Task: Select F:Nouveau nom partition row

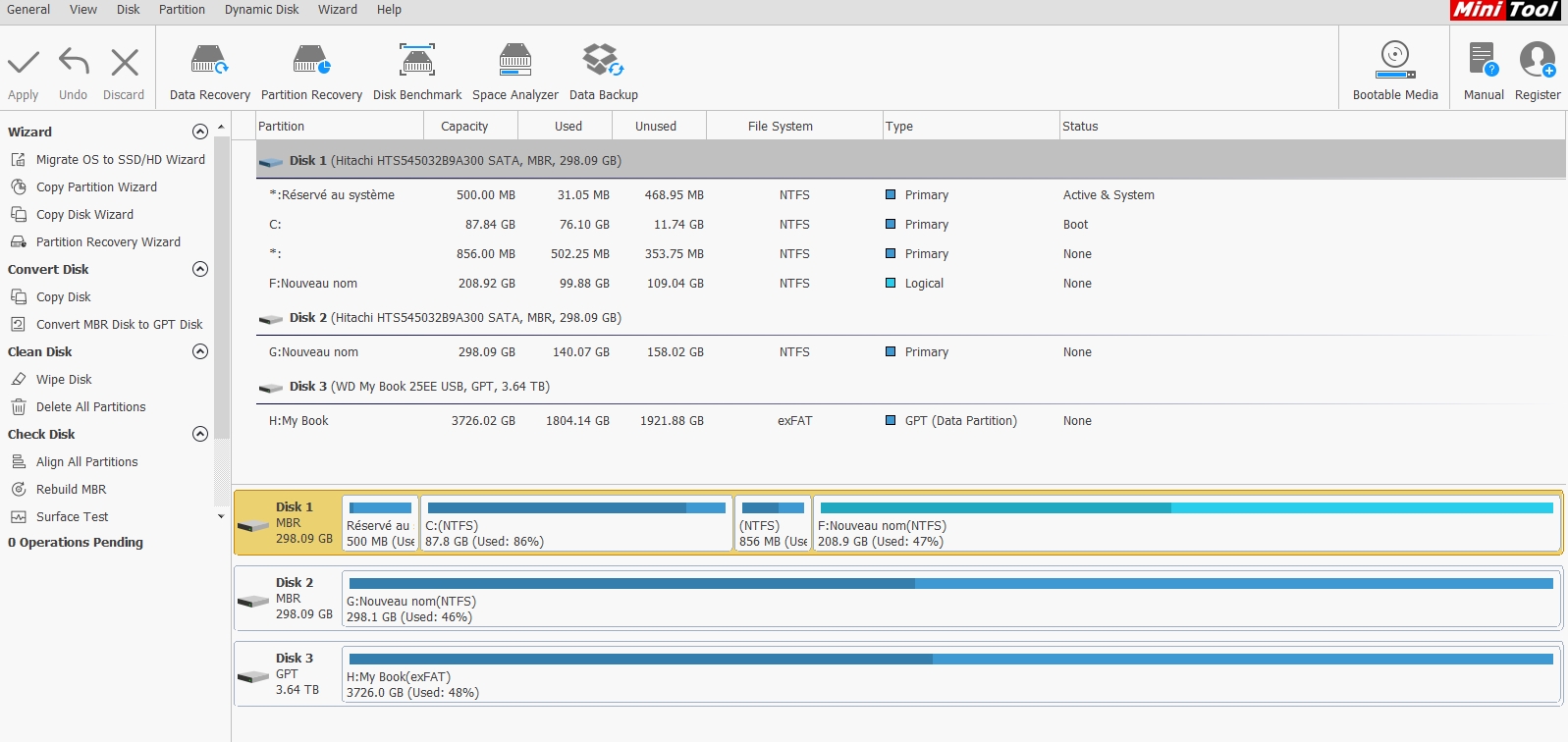Action: coord(910,283)
